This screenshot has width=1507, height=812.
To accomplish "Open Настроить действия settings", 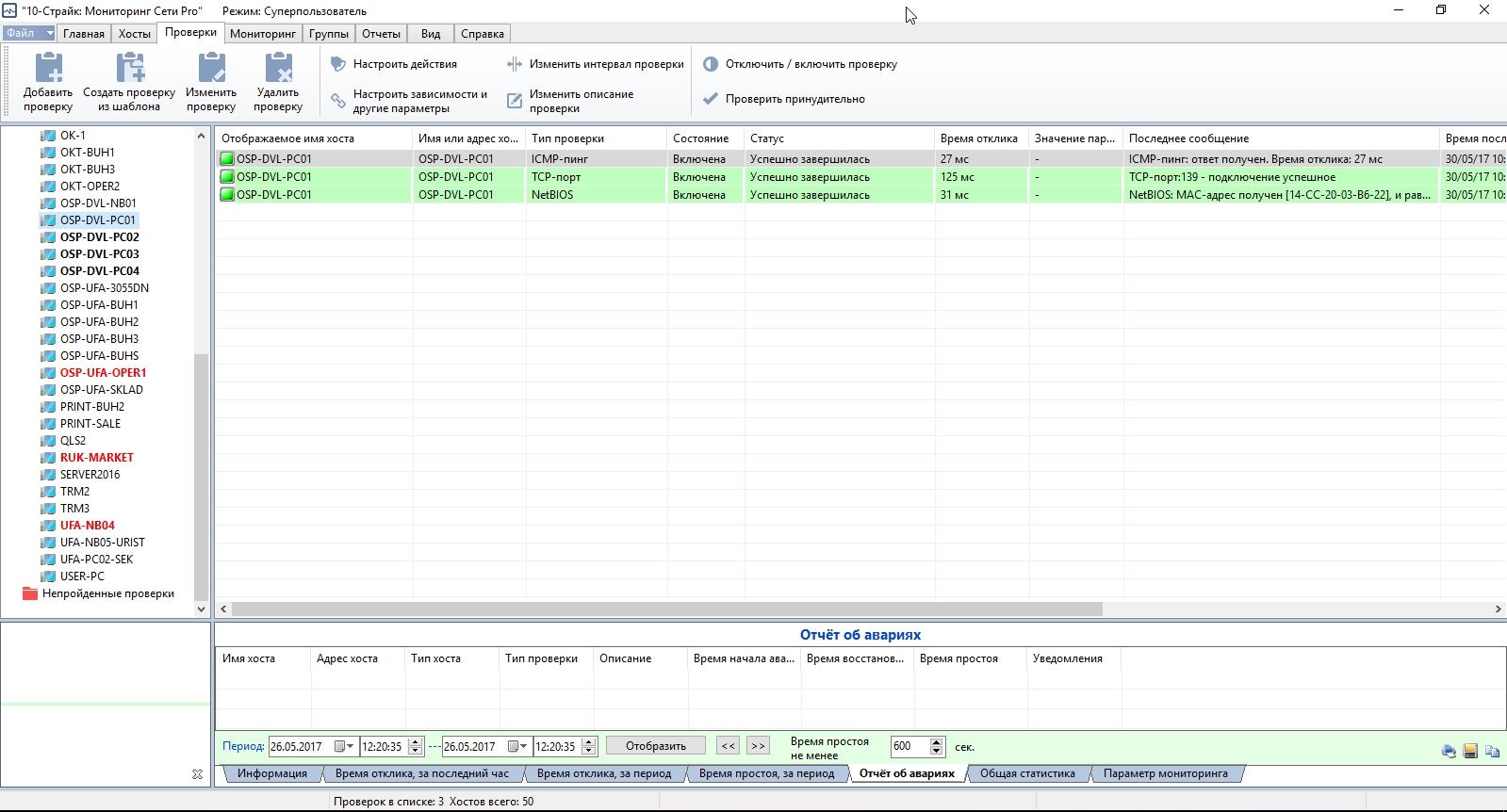I will [x=394, y=64].
